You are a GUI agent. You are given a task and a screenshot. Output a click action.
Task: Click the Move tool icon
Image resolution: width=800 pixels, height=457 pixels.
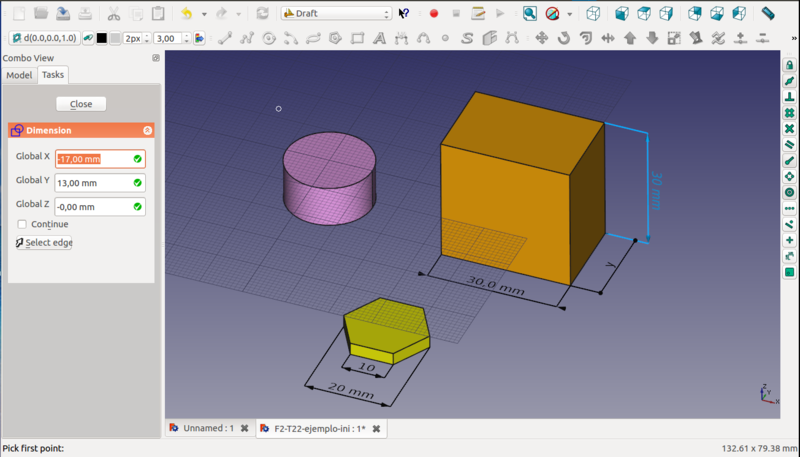coord(542,38)
